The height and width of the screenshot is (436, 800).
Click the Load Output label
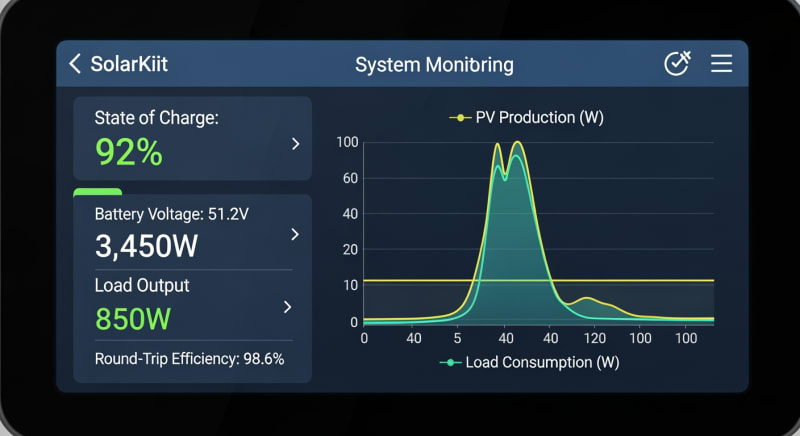[x=142, y=285]
